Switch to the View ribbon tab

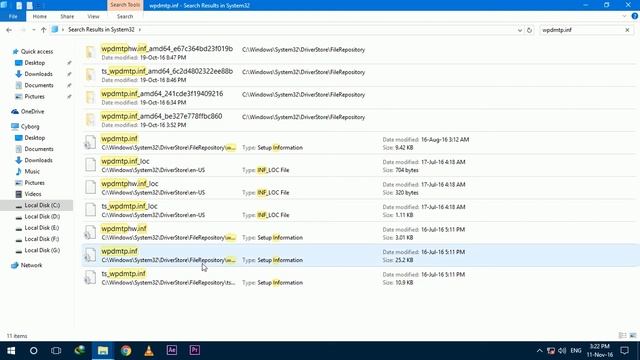[93, 16]
